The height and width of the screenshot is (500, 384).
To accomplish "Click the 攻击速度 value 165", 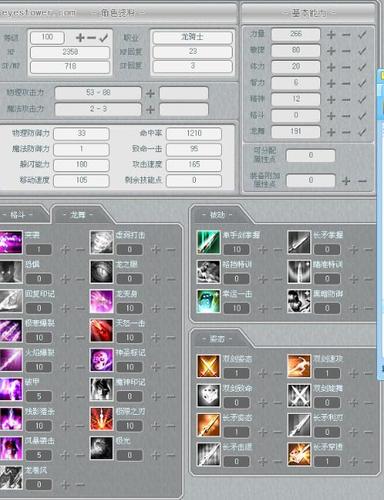I will tap(194, 165).
